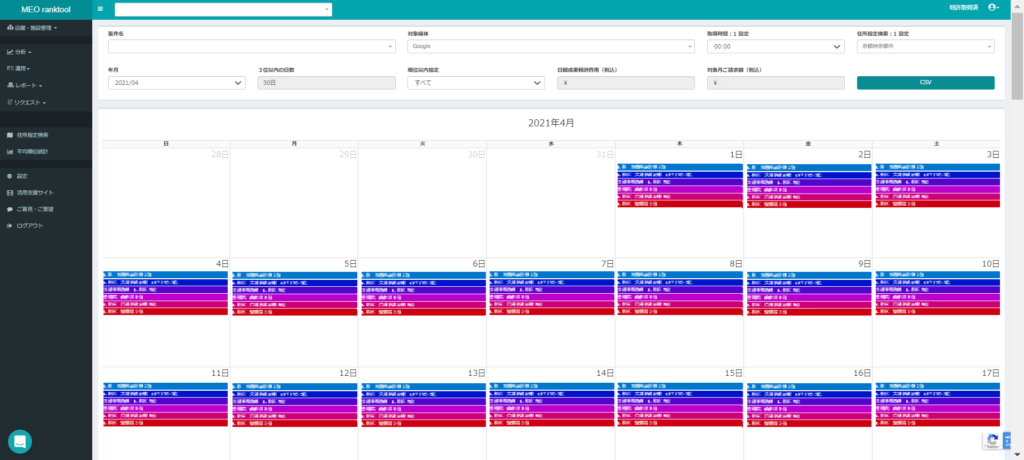The width and height of the screenshot is (1024, 460).
Task: Open the 順位以内指定 dropdown showing すべて
Action: 476,83
